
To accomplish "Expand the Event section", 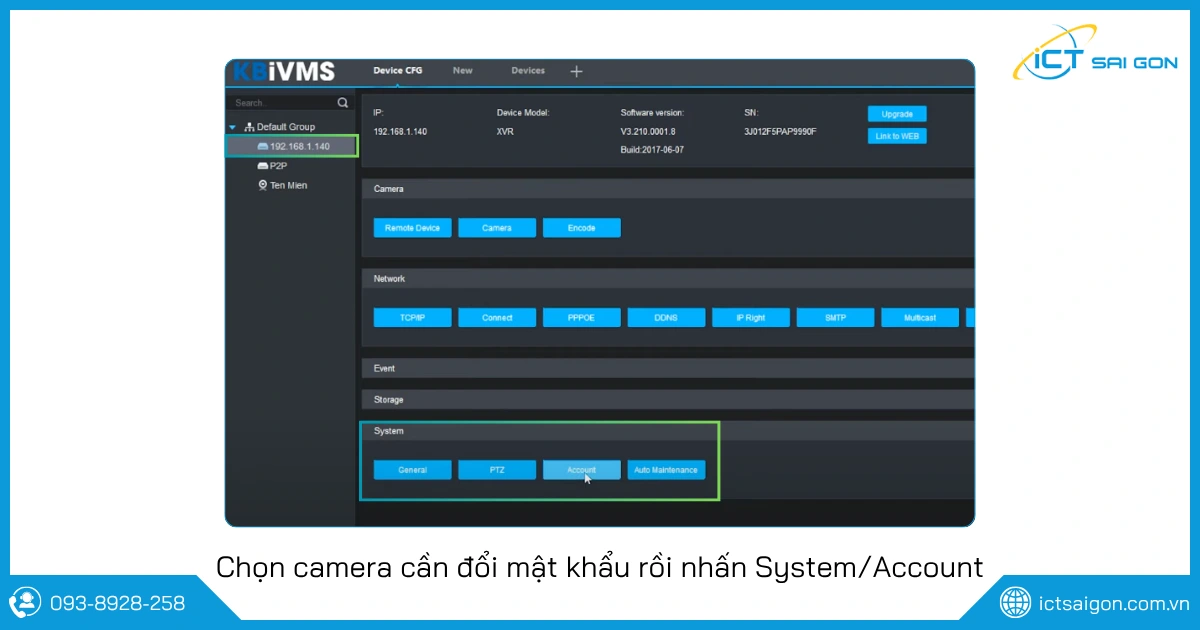I will click(667, 368).
